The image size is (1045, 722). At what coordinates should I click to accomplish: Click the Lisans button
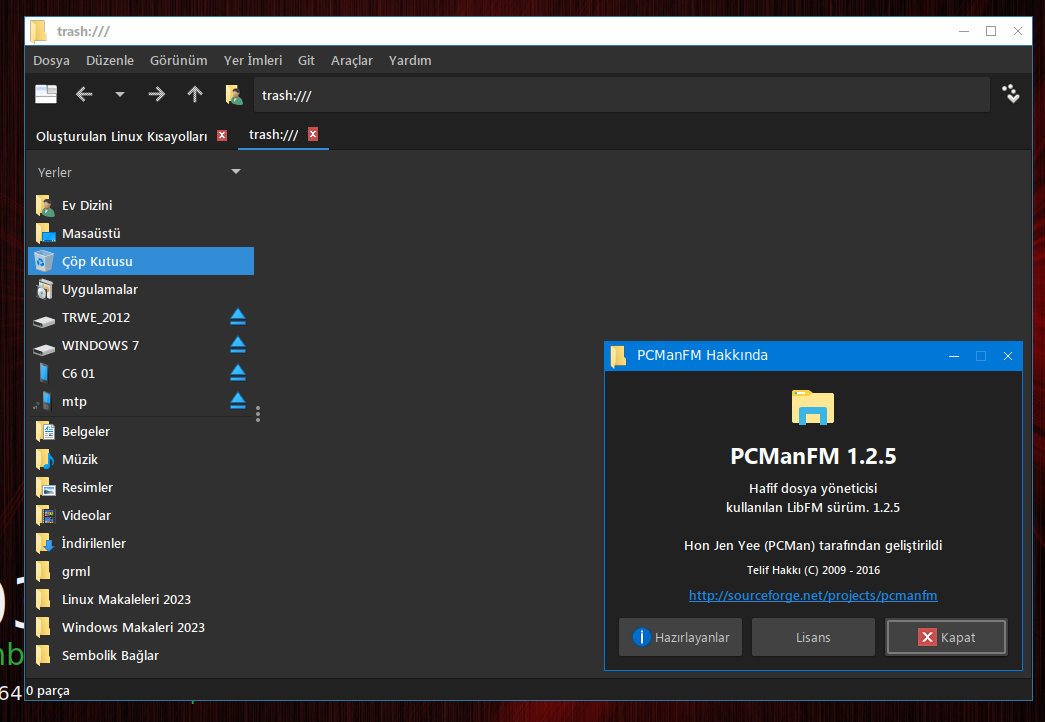813,637
